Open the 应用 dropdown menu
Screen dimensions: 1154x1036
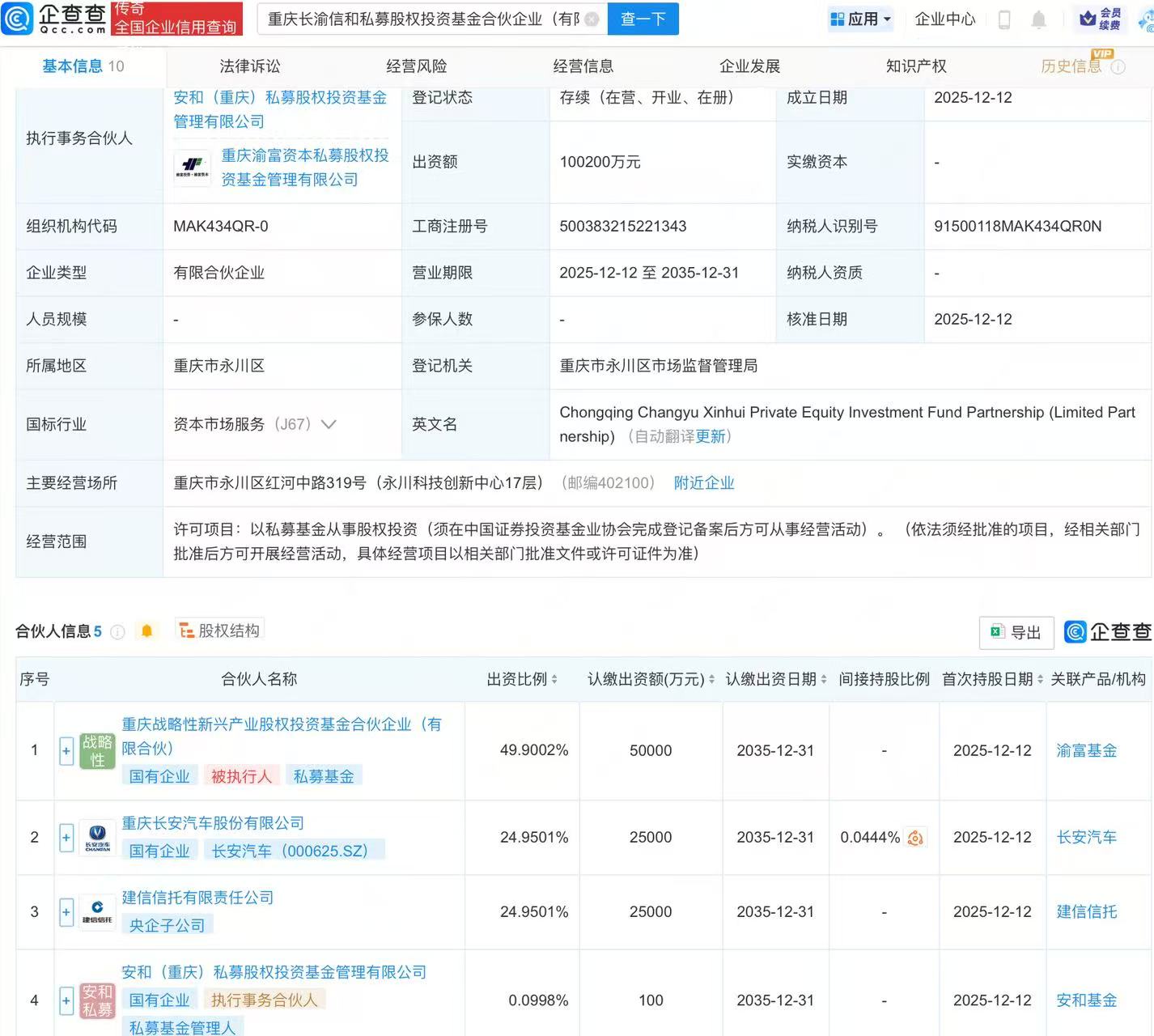click(861, 19)
